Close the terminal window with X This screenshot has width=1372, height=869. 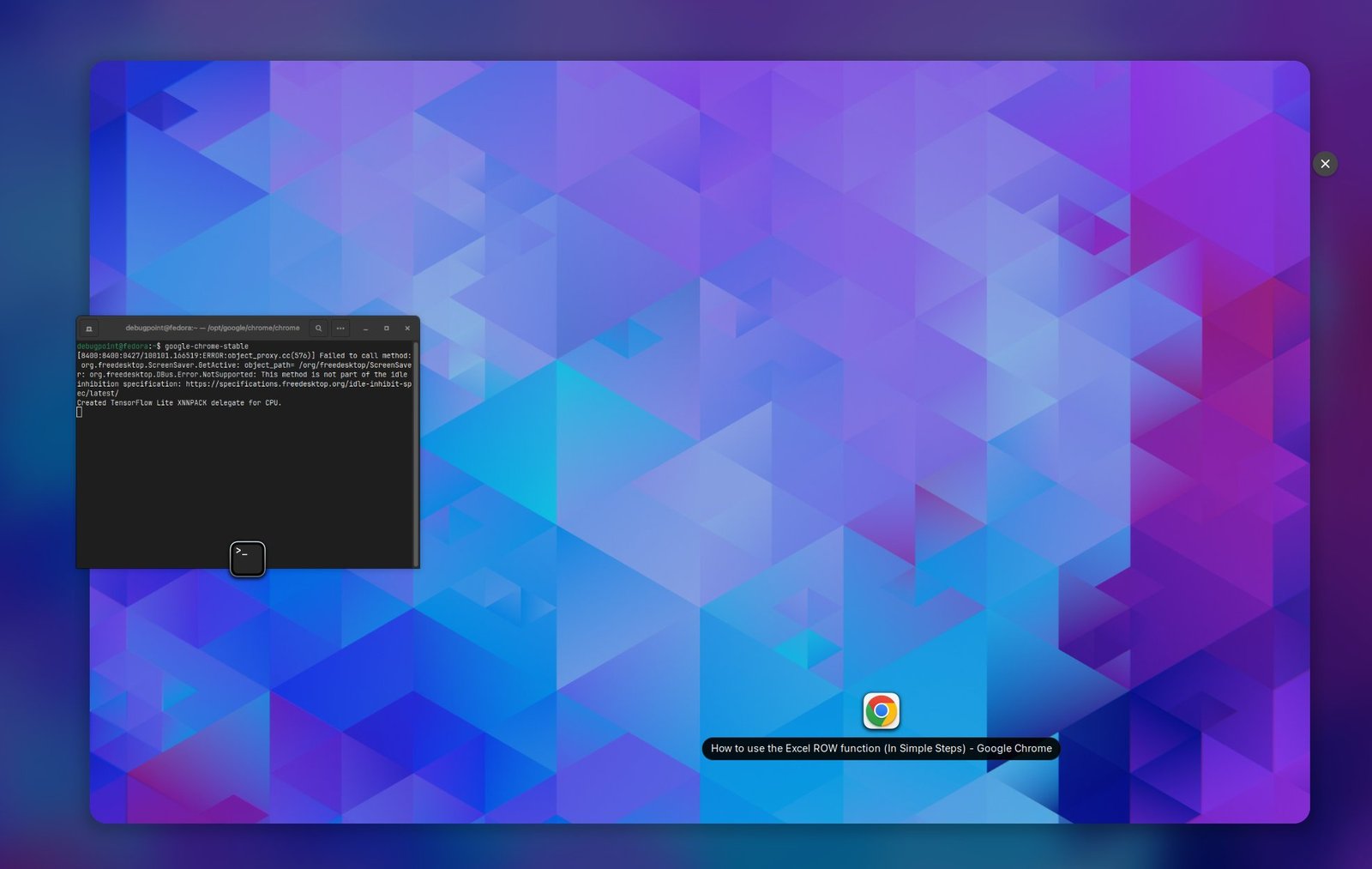407,329
